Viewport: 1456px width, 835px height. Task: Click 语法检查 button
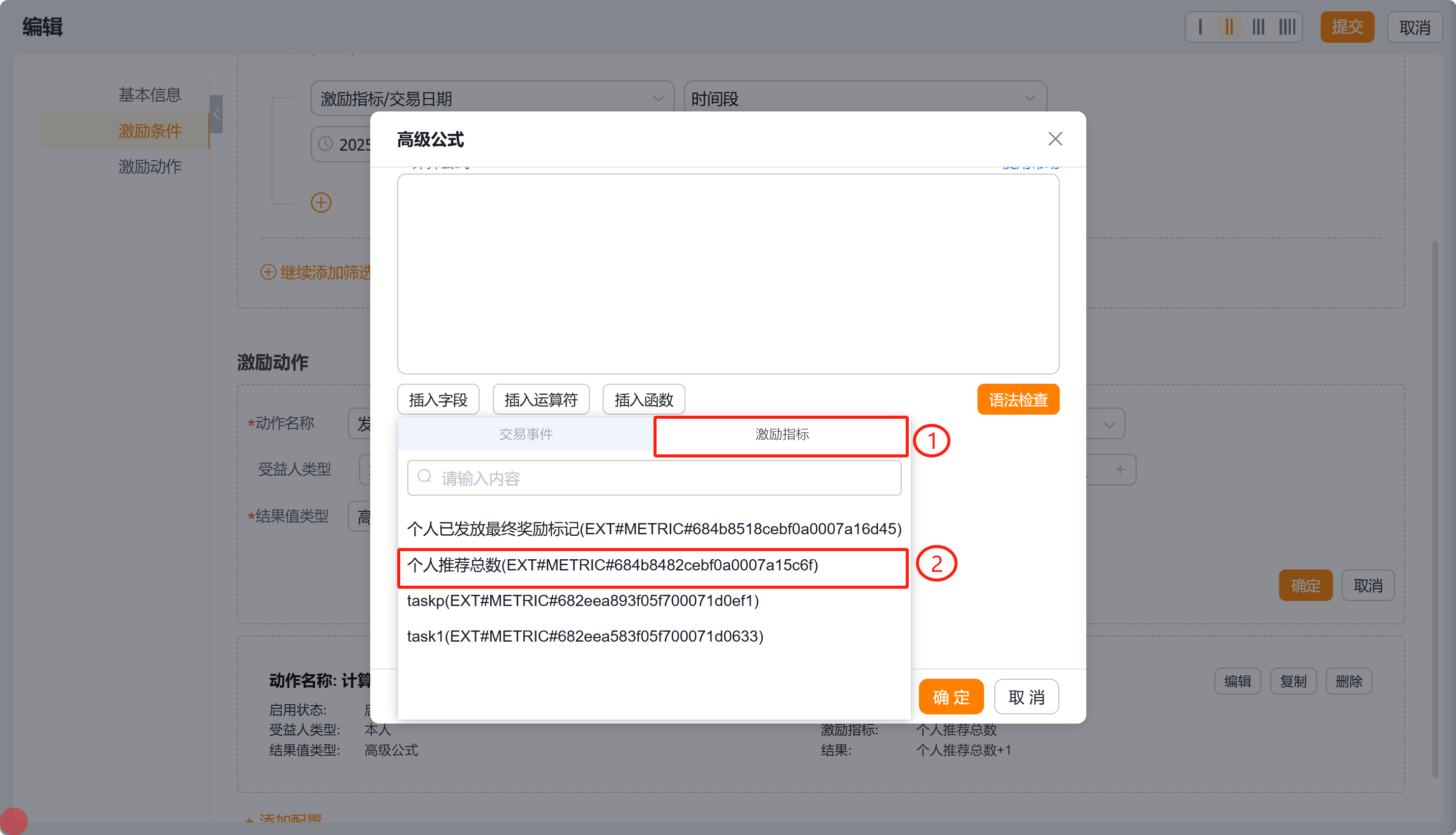coord(1018,400)
